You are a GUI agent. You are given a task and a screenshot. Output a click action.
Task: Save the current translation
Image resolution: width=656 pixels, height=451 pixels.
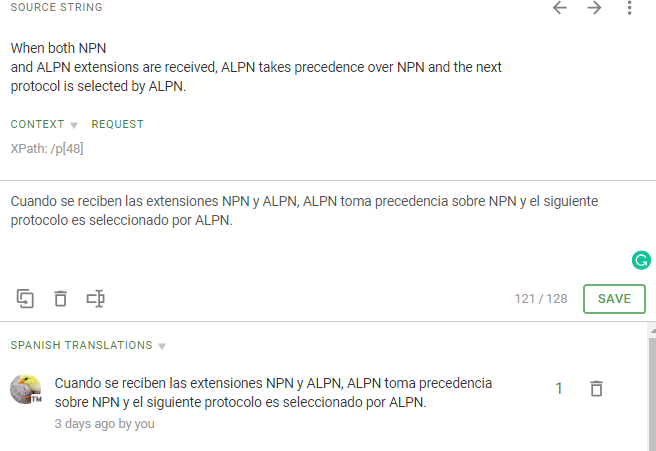614,298
